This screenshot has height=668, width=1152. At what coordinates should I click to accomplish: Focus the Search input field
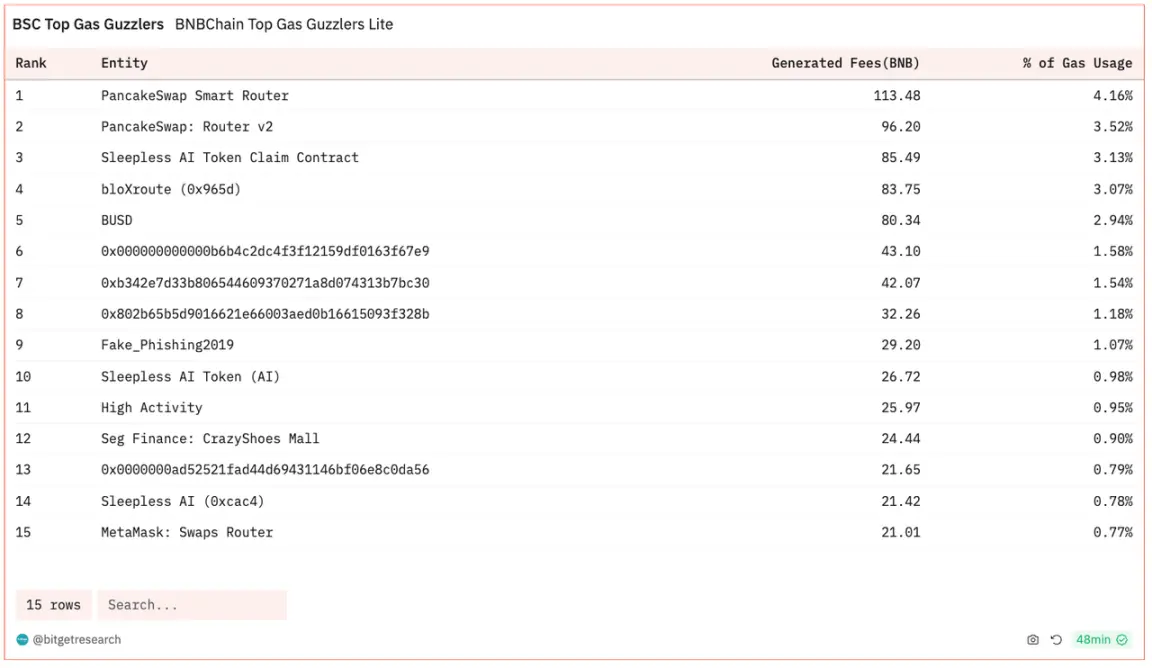[x=191, y=605]
